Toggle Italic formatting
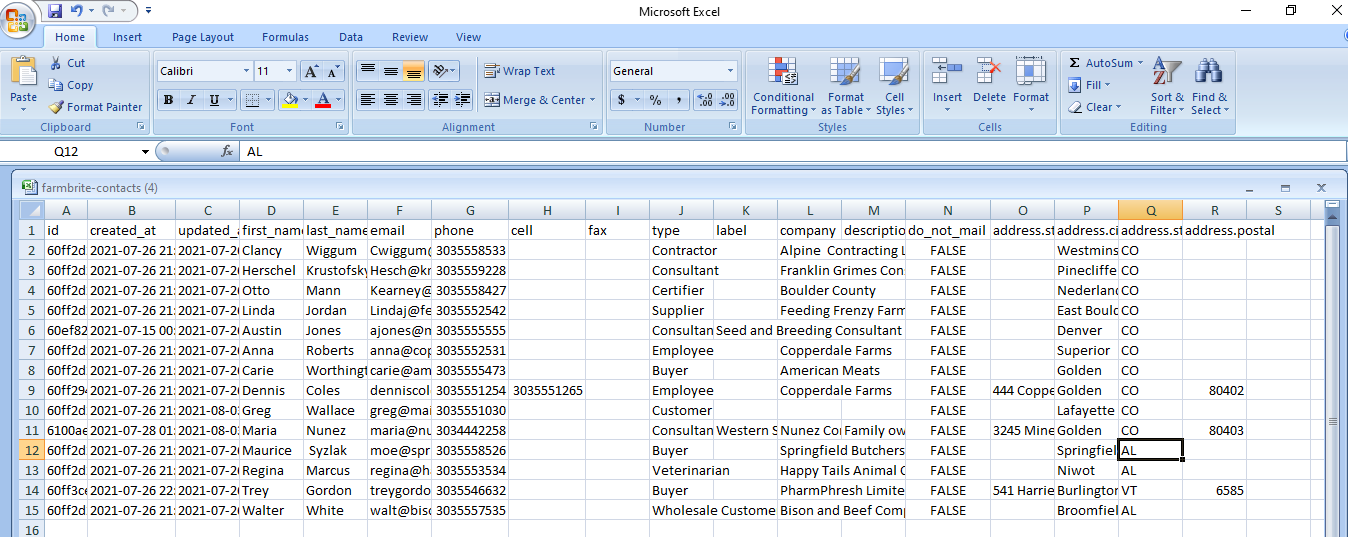This screenshot has height=537, width=1348. tap(191, 100)
